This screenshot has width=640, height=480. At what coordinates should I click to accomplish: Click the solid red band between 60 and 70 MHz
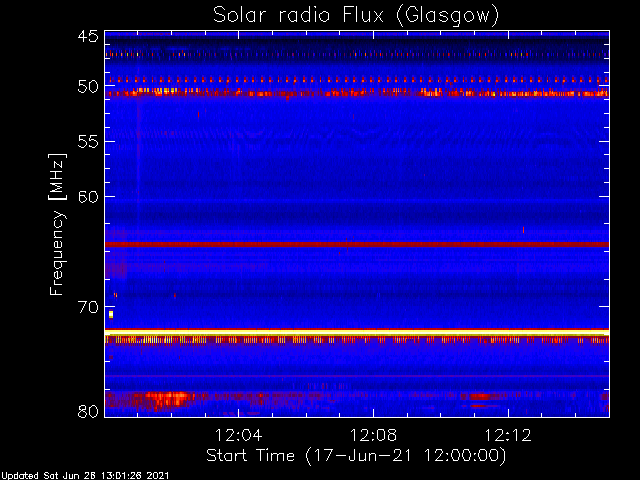click(357, 244)
